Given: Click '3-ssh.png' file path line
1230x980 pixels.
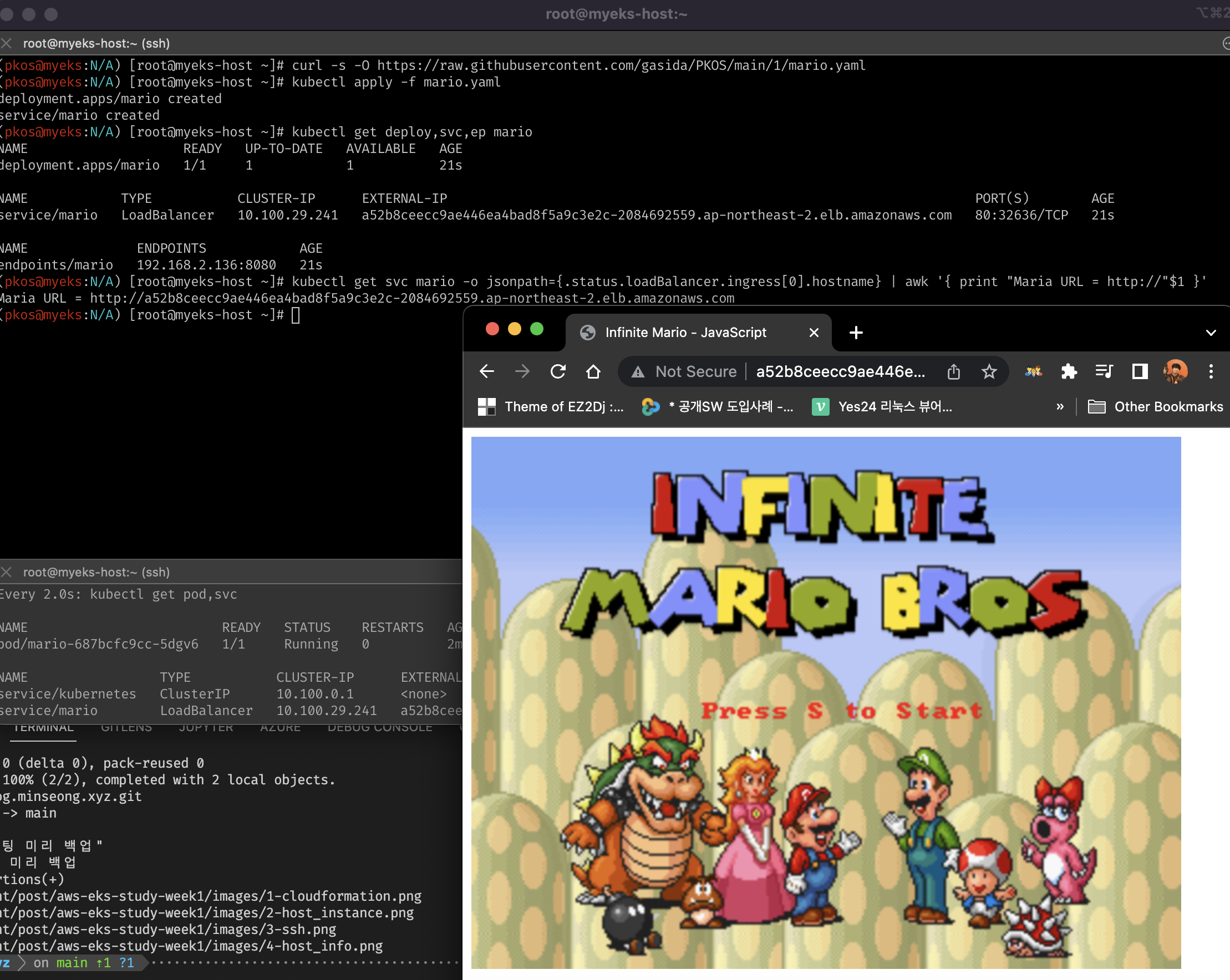Looking at the screenshot, I should (x=168, y=929).
